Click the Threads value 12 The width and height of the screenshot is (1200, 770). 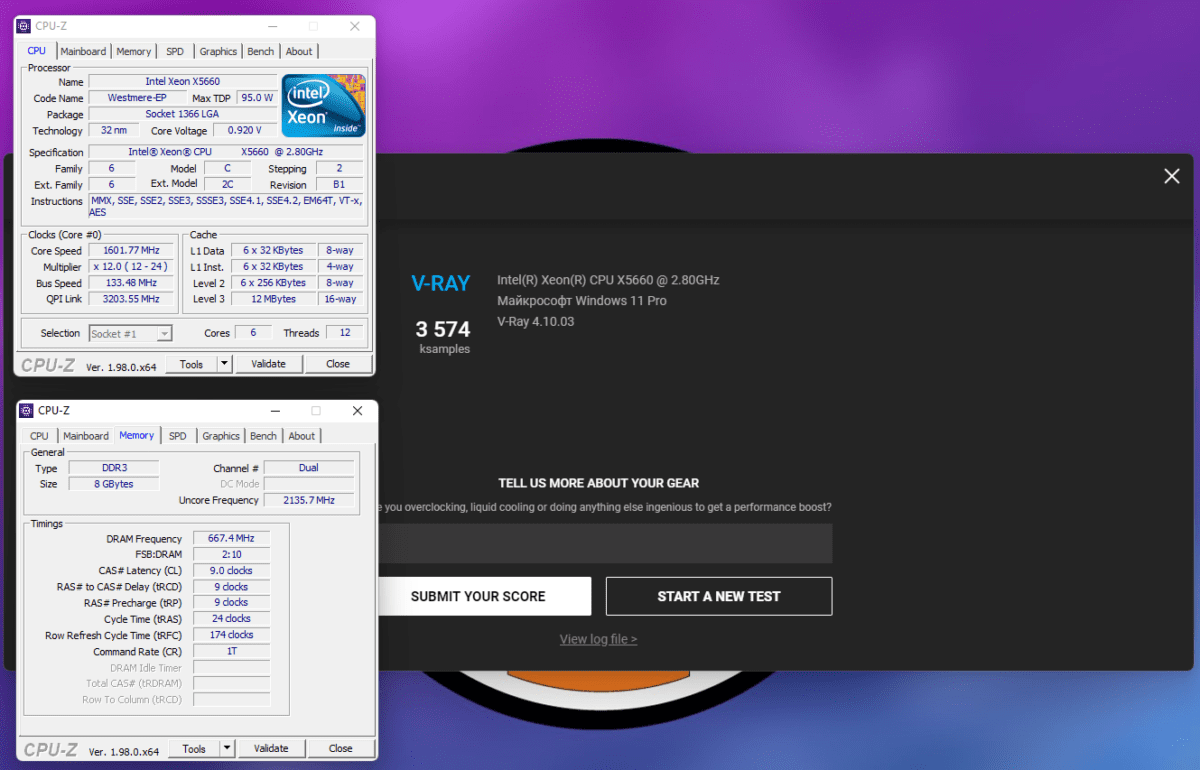coord(345,333)
